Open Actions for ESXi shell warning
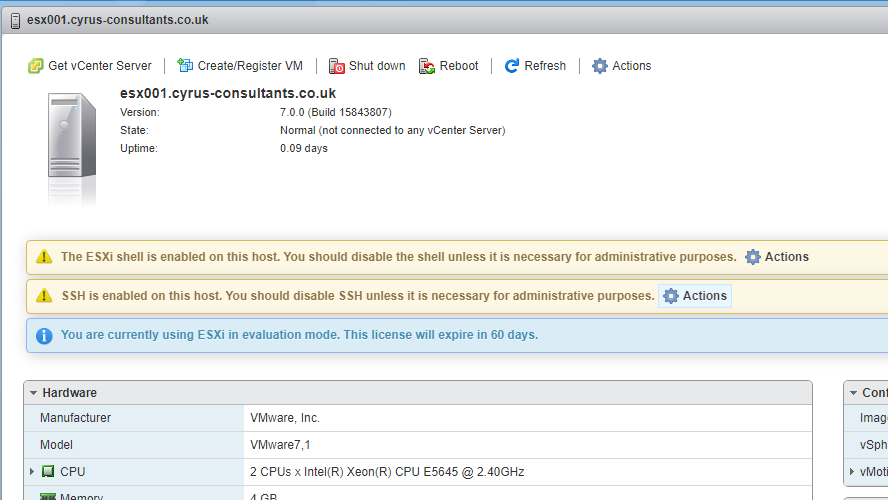The image size is (888, 500). pos(777,257)
